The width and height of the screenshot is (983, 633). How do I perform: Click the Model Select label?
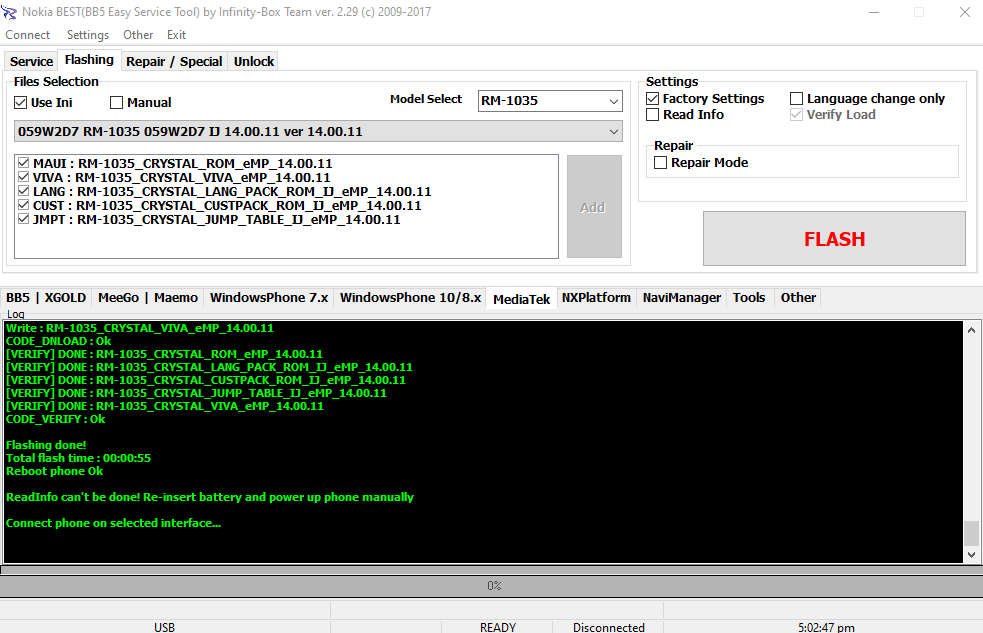pos(426,99)
